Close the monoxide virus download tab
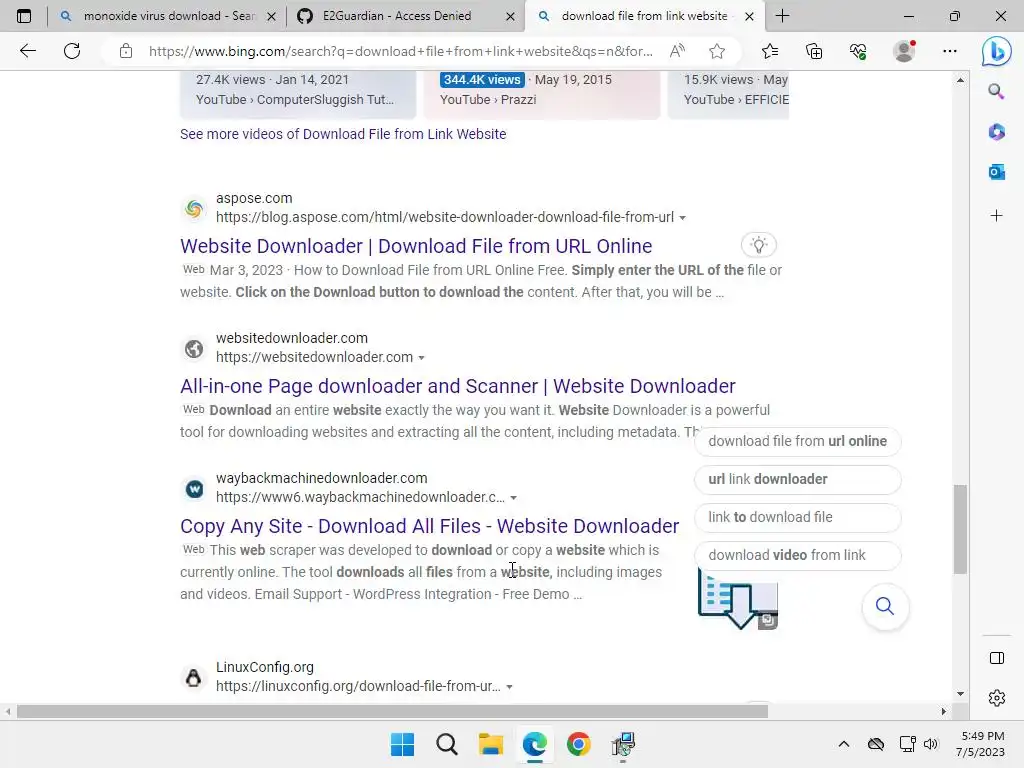The height and width of the screenshot is (768, 1024). coord(272,16)
